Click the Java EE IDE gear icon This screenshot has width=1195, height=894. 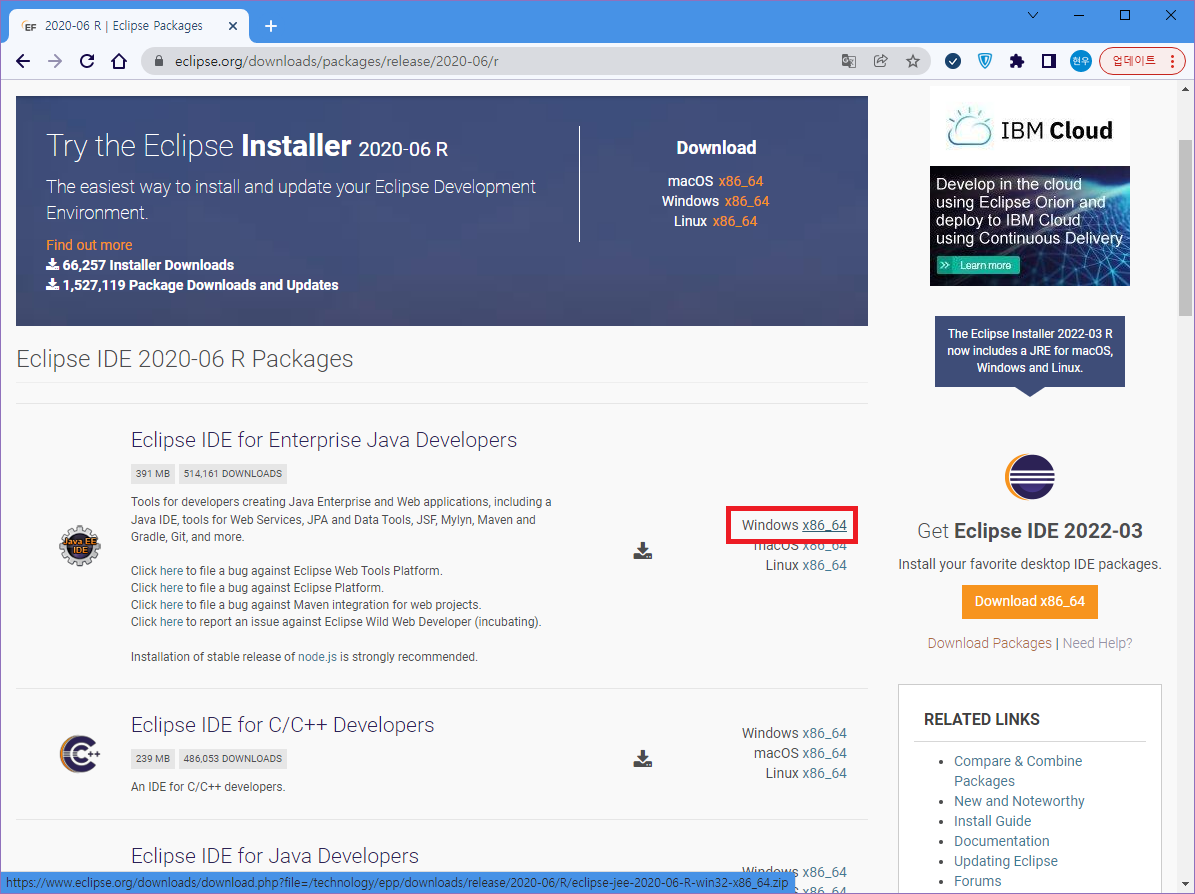(80, 546)
